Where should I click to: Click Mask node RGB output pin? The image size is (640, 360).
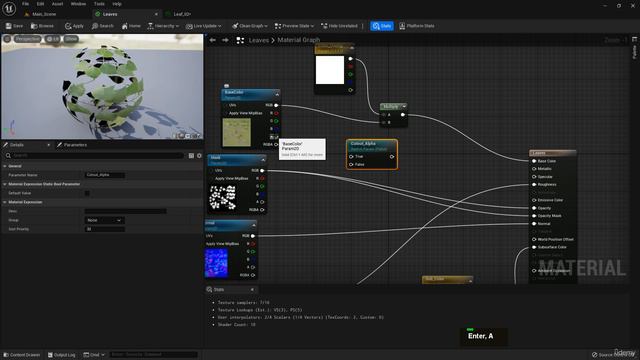point(262,171)
